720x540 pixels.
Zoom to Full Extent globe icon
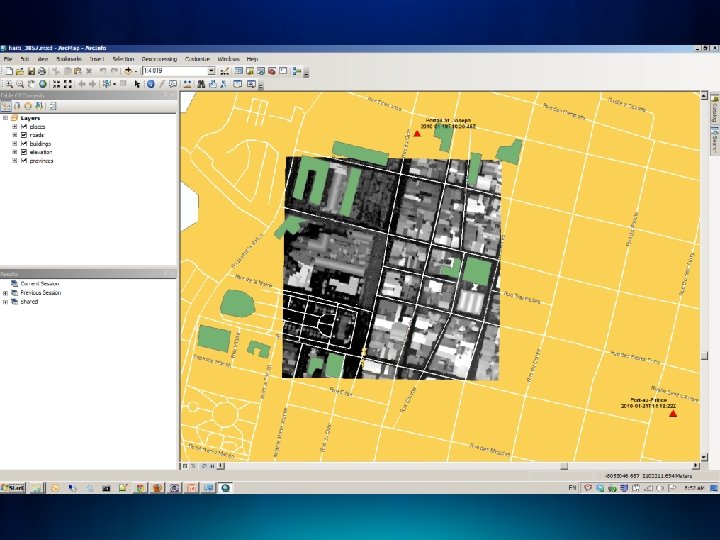(42, 84)
